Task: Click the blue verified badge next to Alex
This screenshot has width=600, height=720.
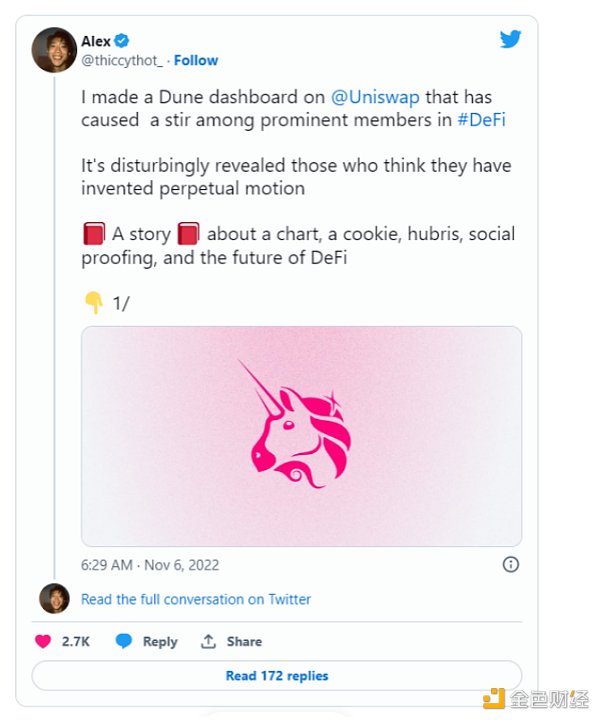Action: click(x=122, y=40)
